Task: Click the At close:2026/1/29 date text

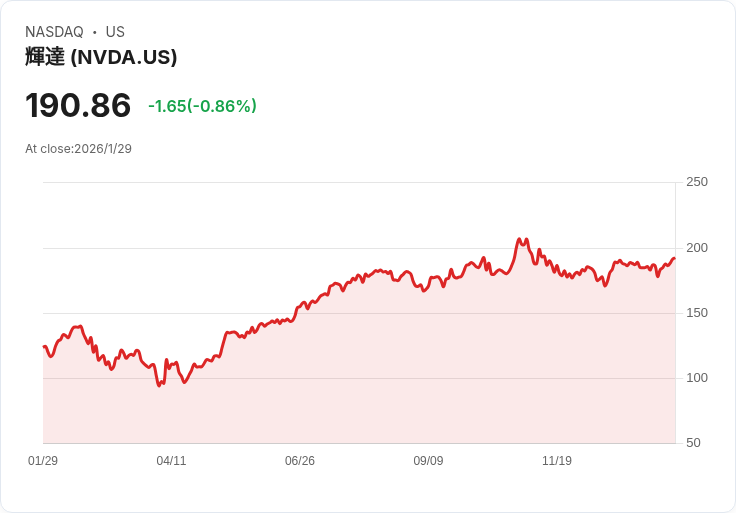Action: click(x=78, y=149)
